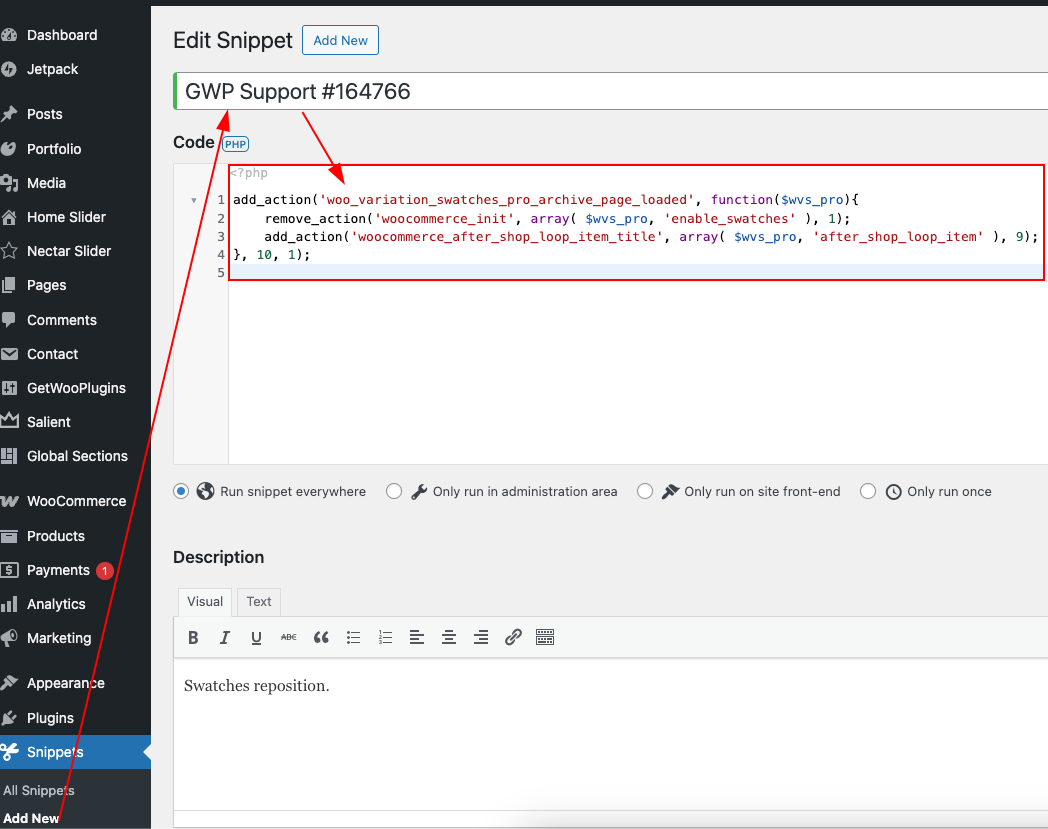Screen dimensions: 1048x829
Task: Click the description text 'Swatches reposition.'
Action: 257,686
